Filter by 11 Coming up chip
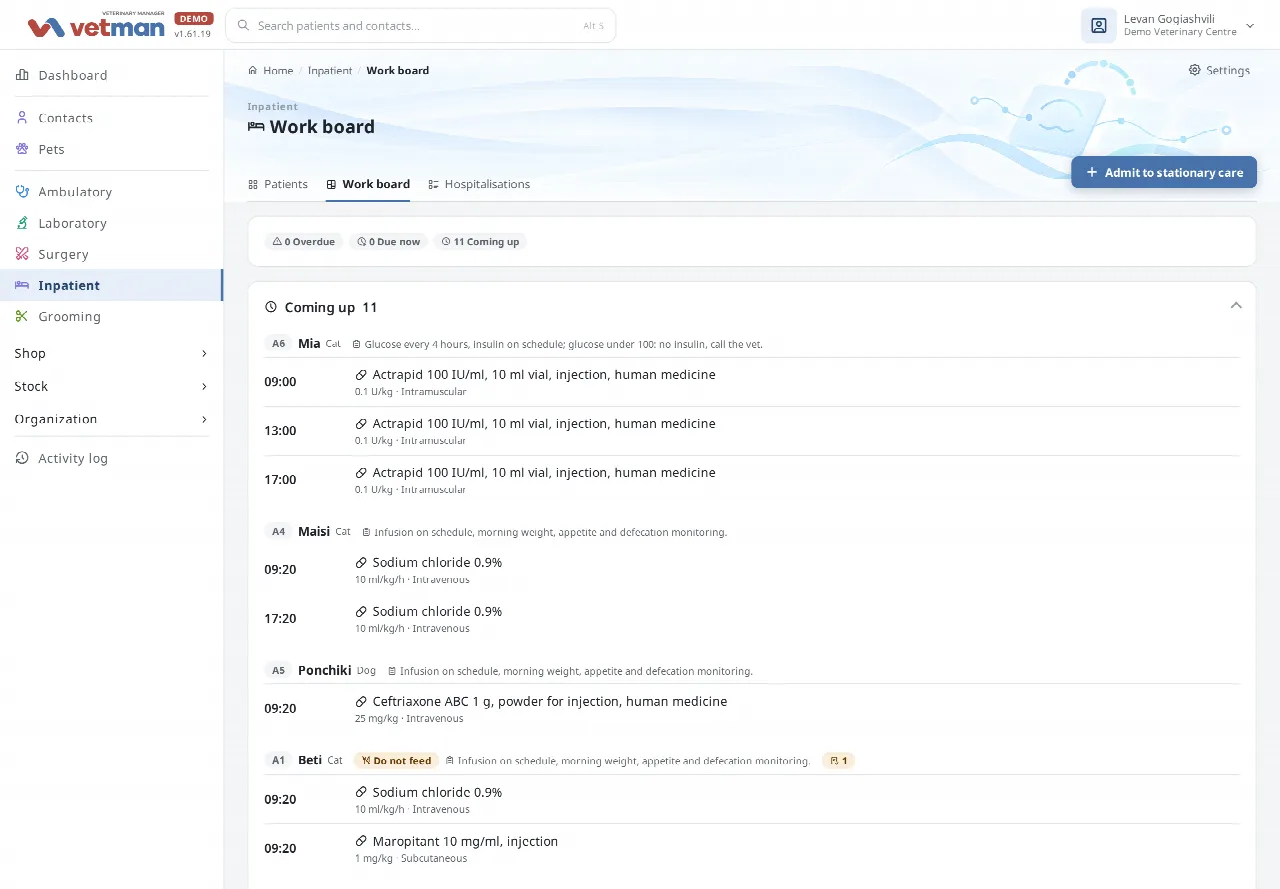The height and width of the screenshot is (889, 1280). pyautogui.click(x=481, y=242)
